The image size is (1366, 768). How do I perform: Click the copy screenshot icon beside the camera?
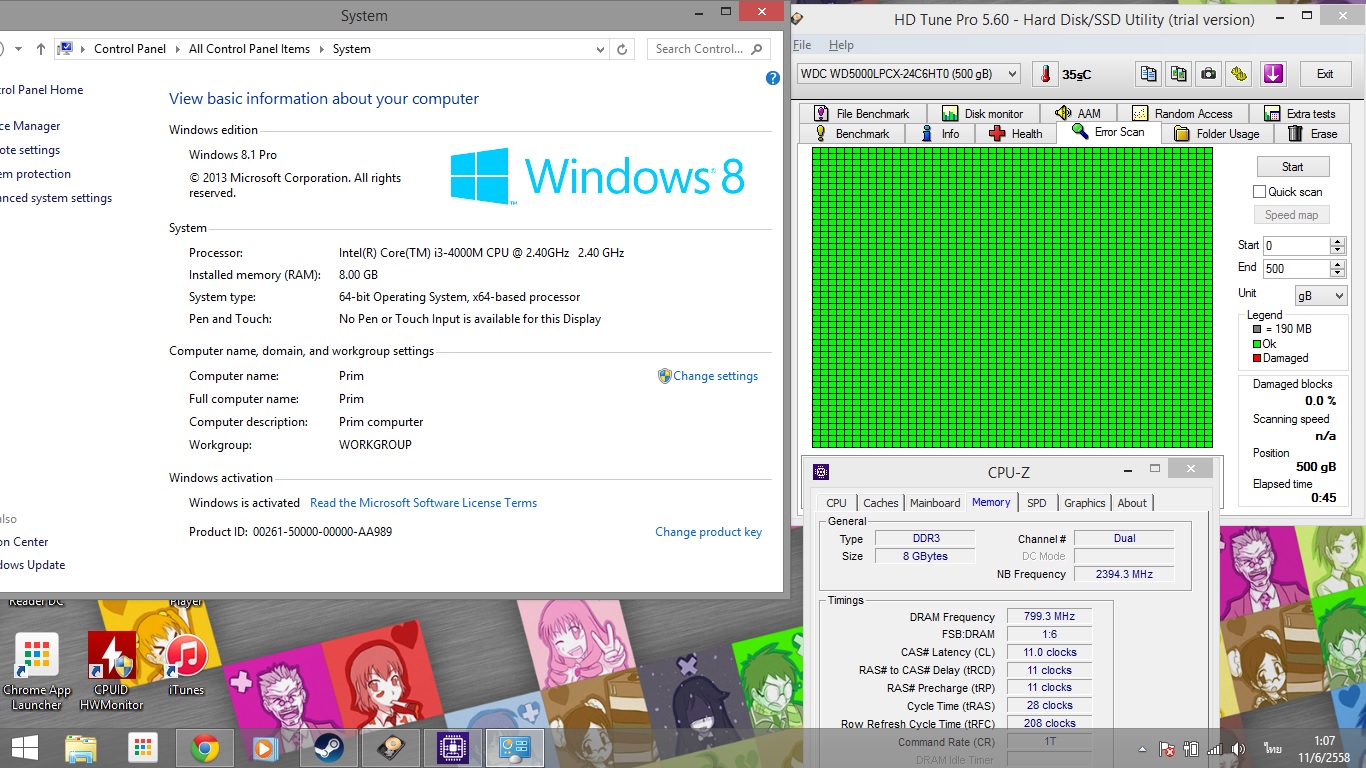[1179, 74]
